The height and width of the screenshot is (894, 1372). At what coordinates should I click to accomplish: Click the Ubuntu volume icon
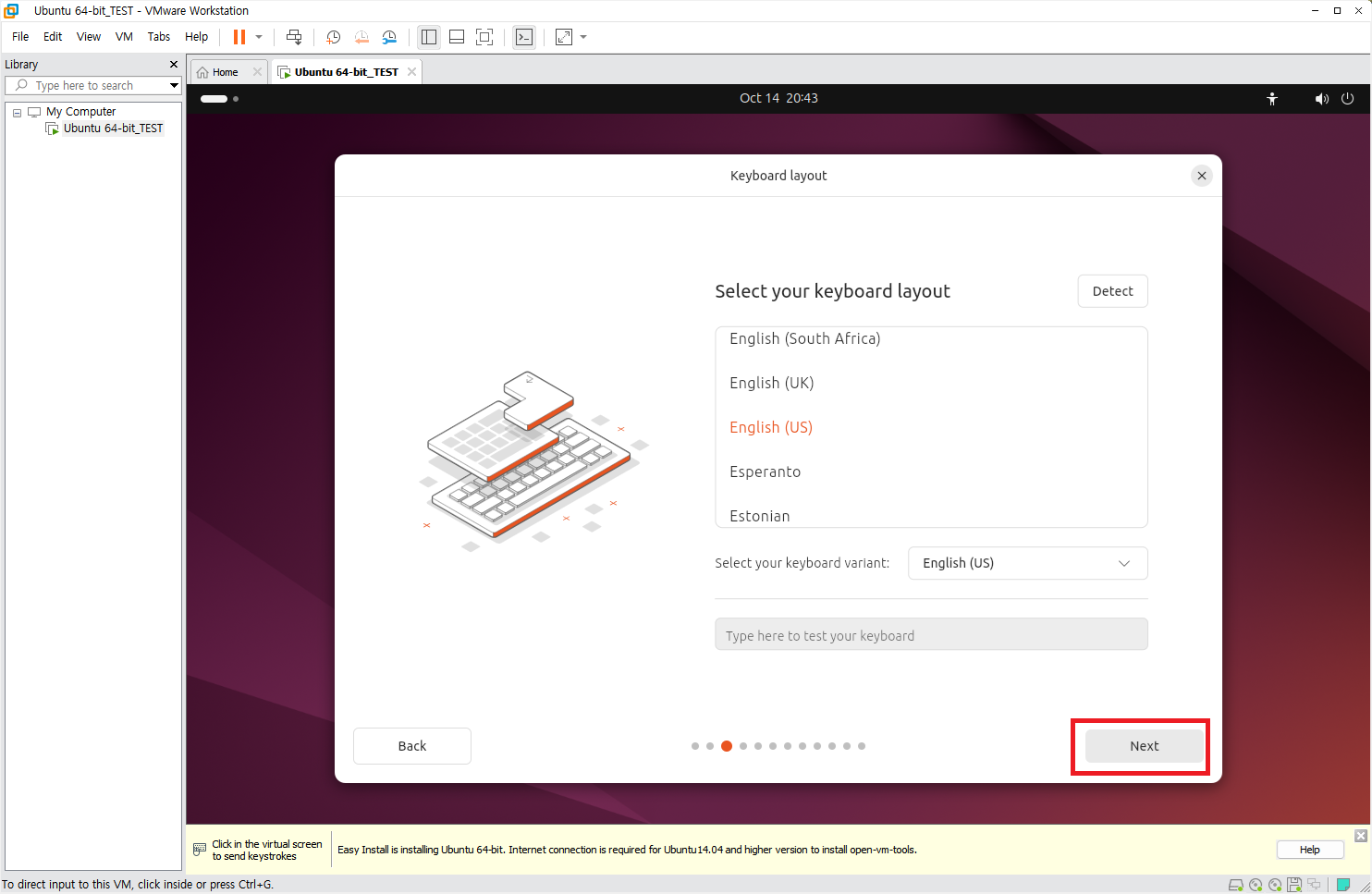click(x=1322, y=99)
